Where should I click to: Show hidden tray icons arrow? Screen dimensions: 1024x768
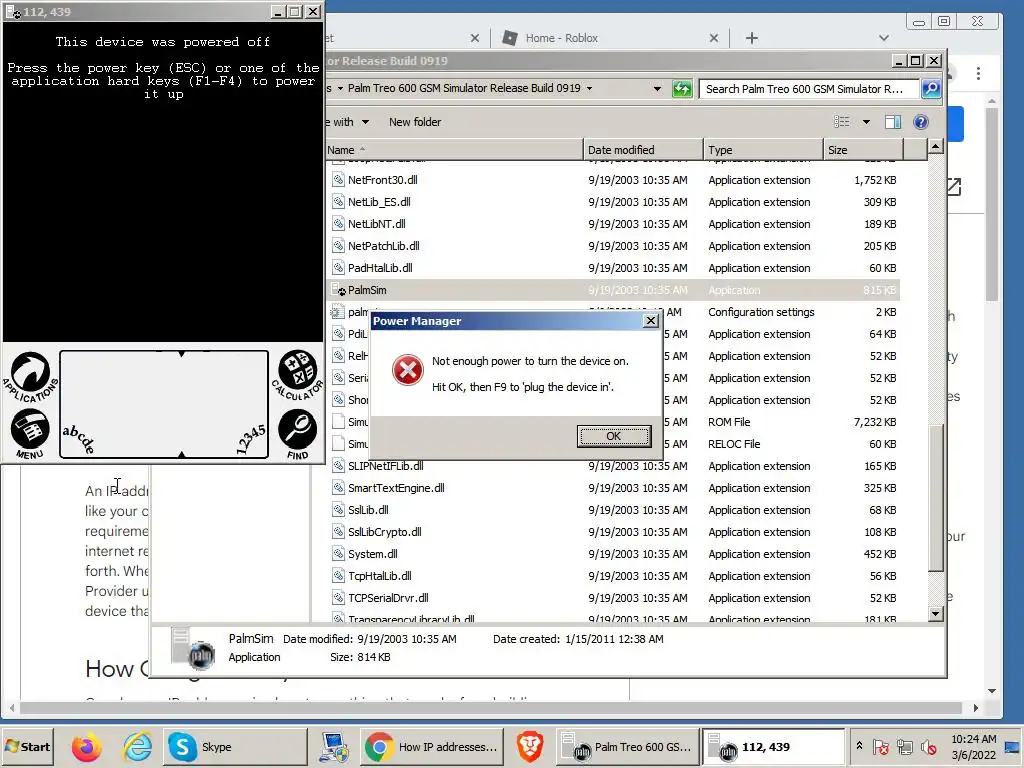coord(859,745)
